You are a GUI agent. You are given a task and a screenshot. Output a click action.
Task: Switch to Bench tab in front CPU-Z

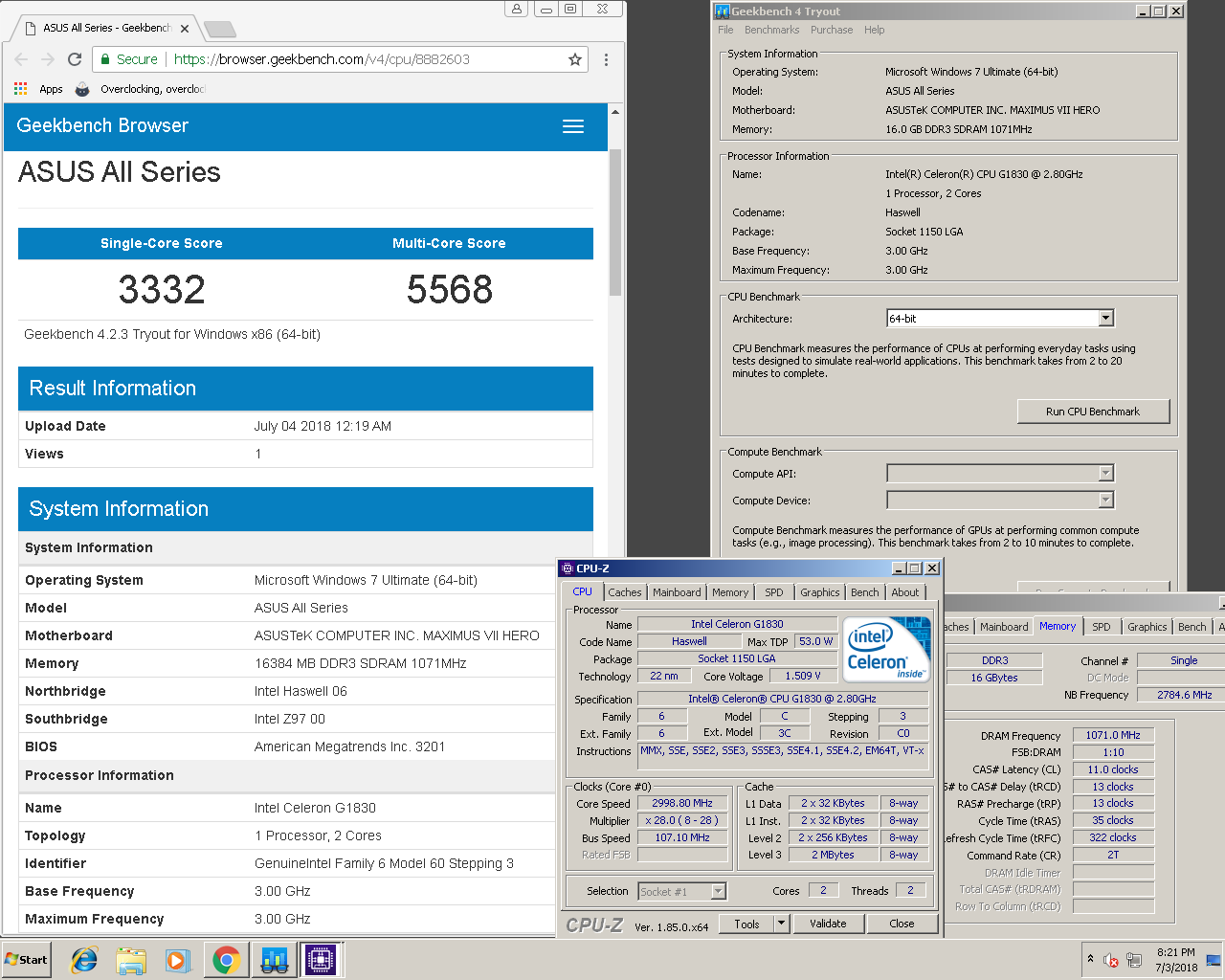point(865,592)
